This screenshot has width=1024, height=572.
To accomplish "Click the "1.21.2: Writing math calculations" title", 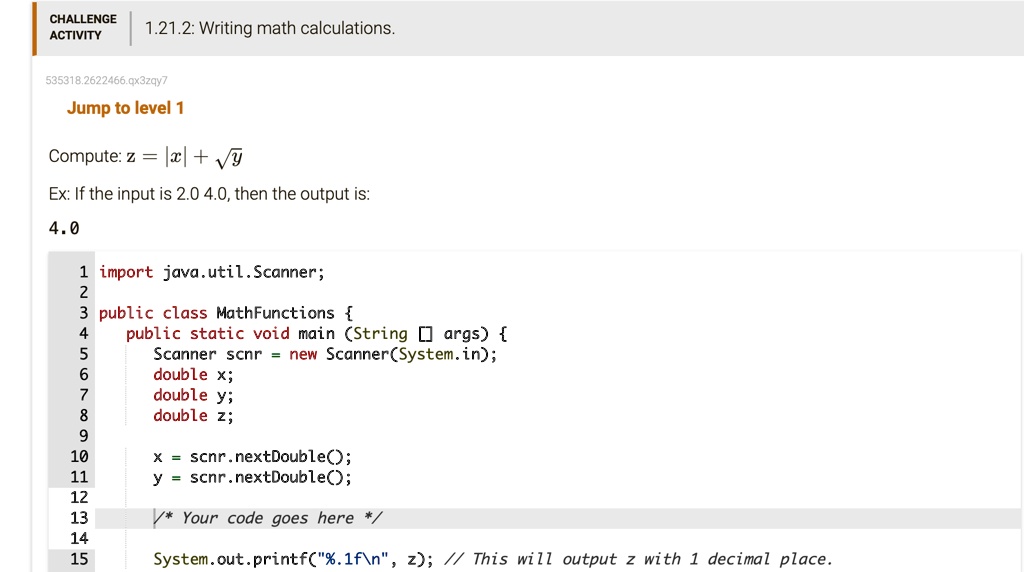I will (270, 28).
